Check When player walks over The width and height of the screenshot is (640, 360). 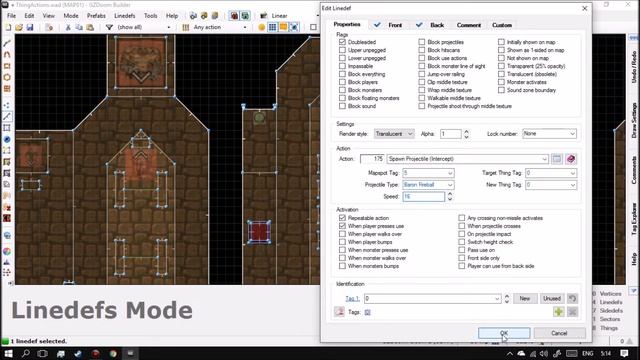342,234
